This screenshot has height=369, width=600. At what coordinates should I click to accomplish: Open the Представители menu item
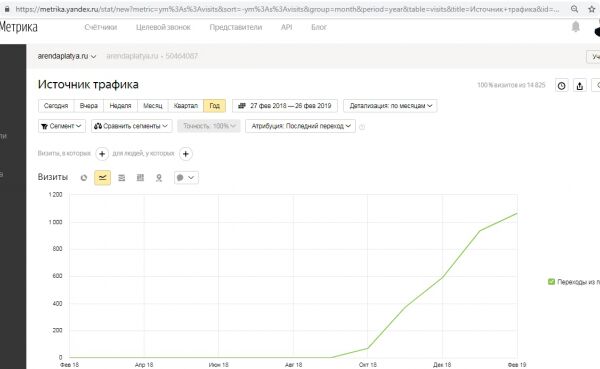click(x=236, y=27)
